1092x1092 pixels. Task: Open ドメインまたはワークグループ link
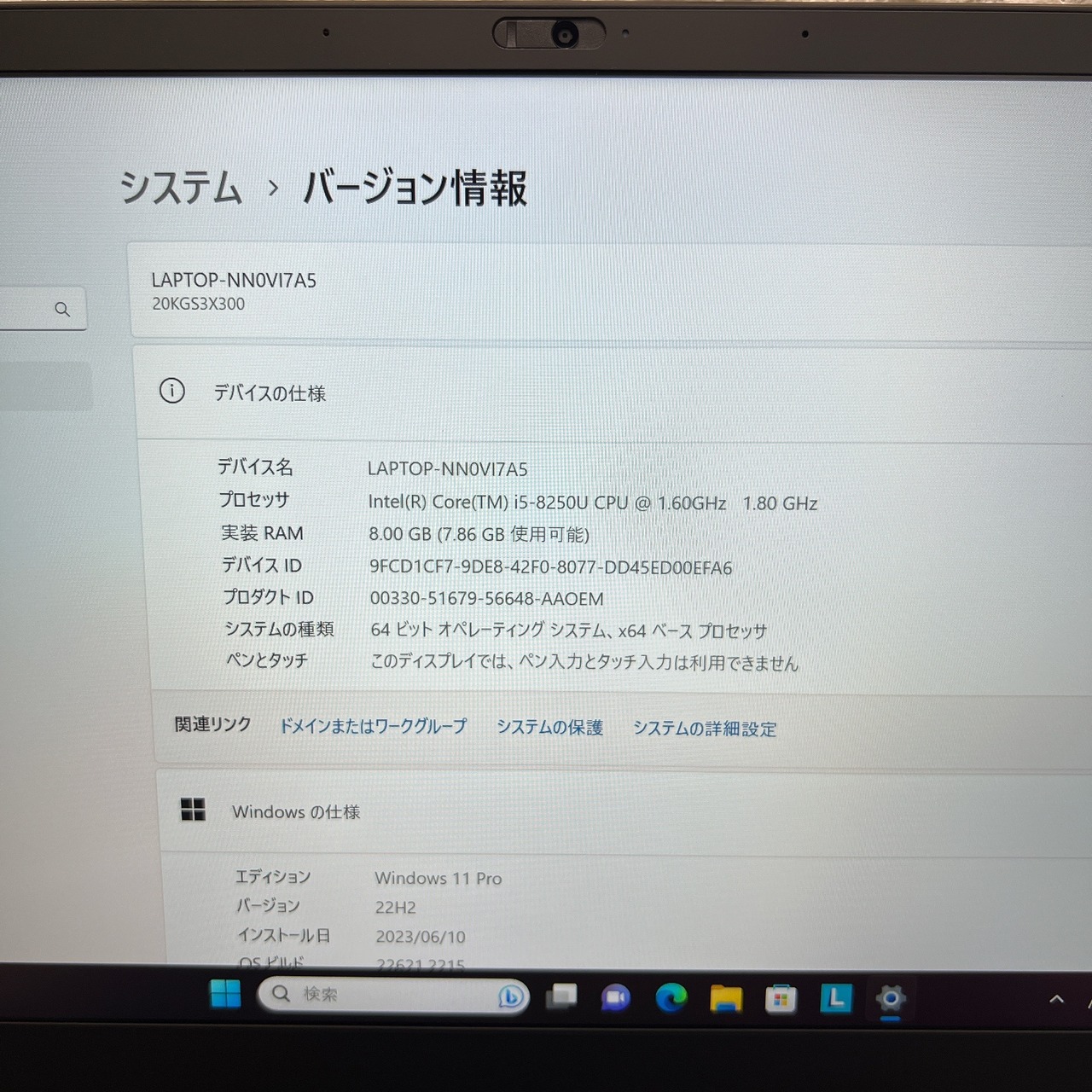[x=374, y=726]
